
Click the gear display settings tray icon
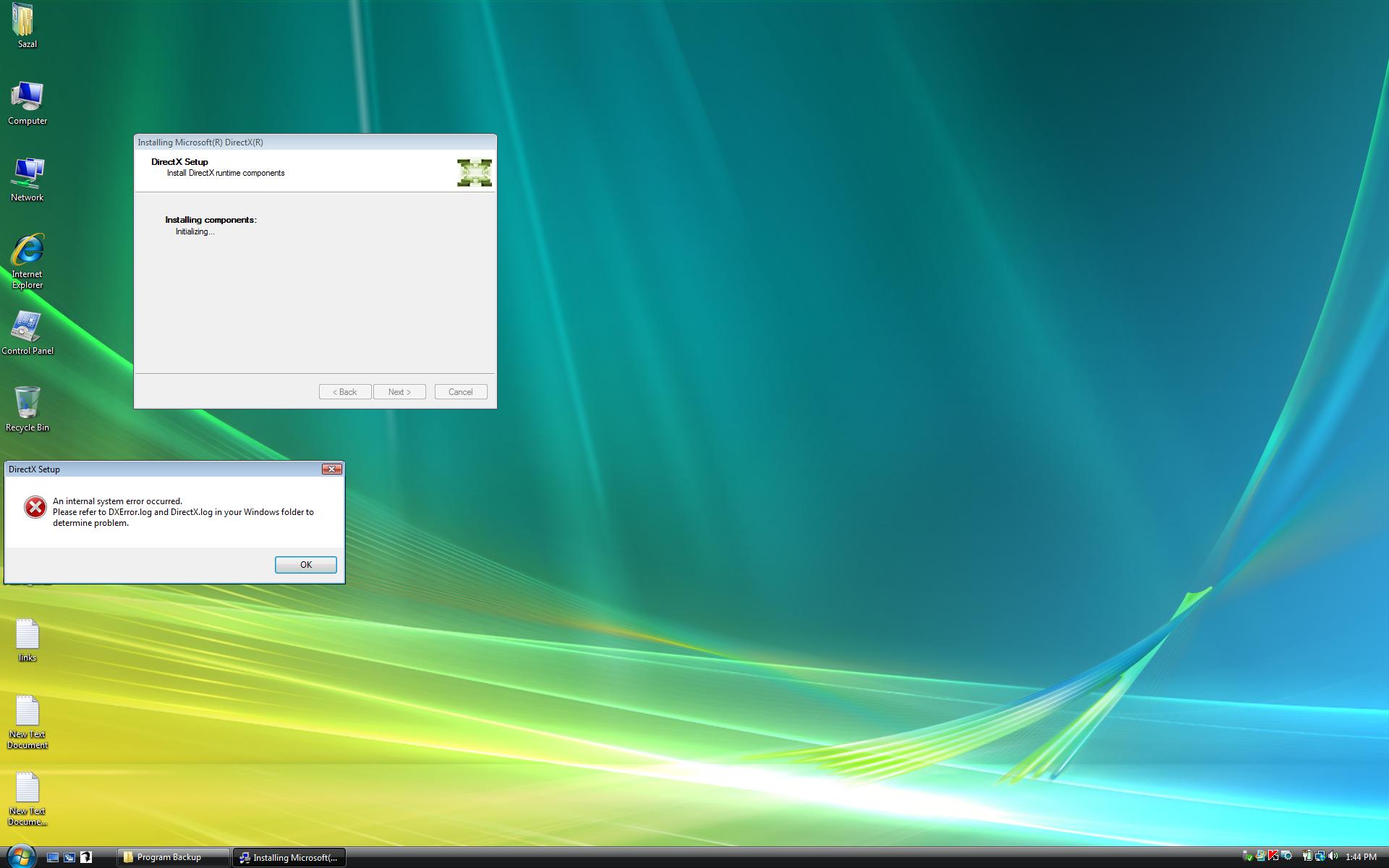pyautogui.click(x=1287, y=856)
